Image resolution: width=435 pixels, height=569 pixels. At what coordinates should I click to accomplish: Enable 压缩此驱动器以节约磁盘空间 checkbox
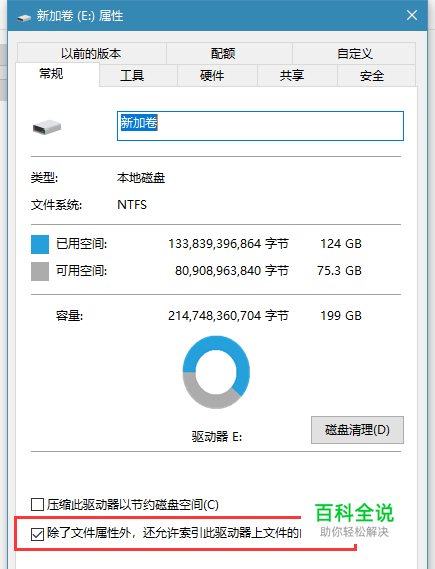pos(37,504)
